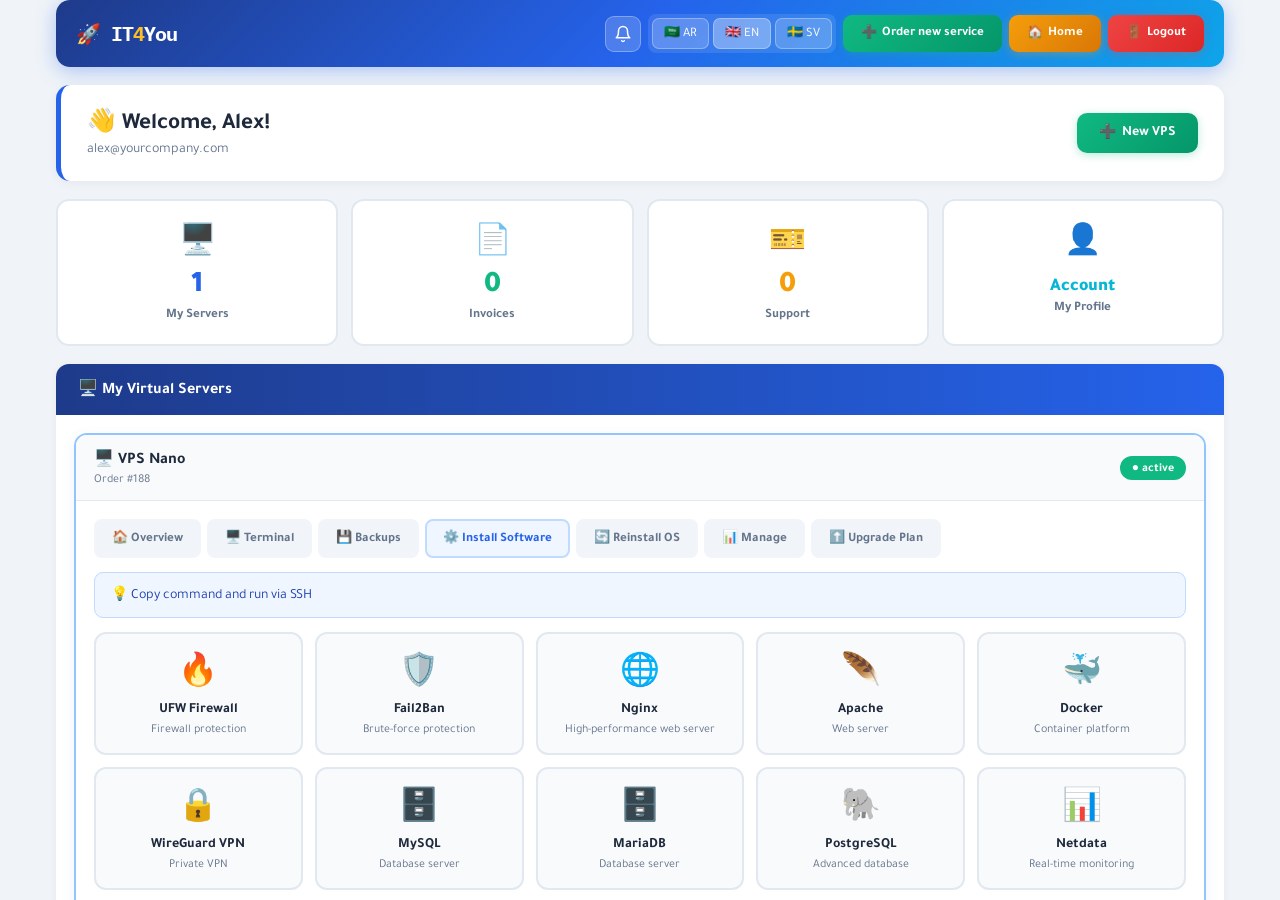Switch to the Backups tab
The image size is (1280, 900).
coord(368,538)
